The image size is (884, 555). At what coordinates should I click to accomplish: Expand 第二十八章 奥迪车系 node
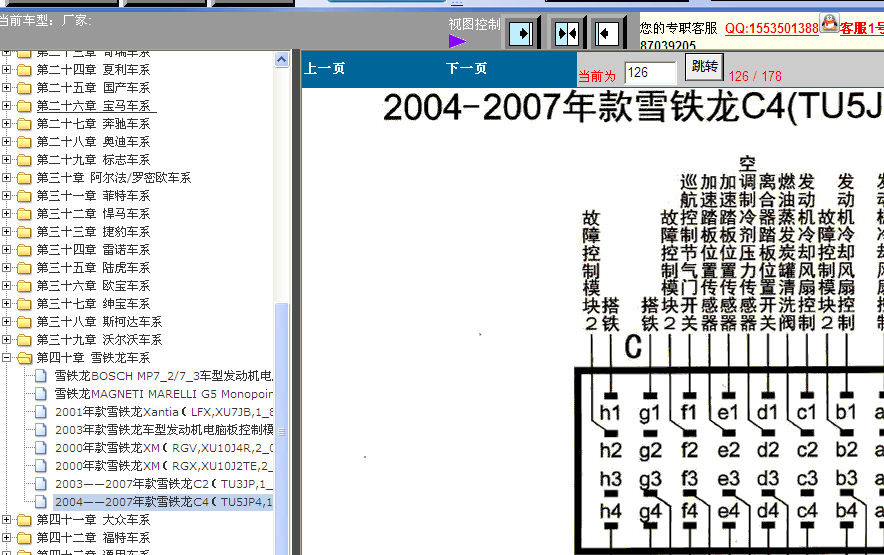[x=6, y=142]
